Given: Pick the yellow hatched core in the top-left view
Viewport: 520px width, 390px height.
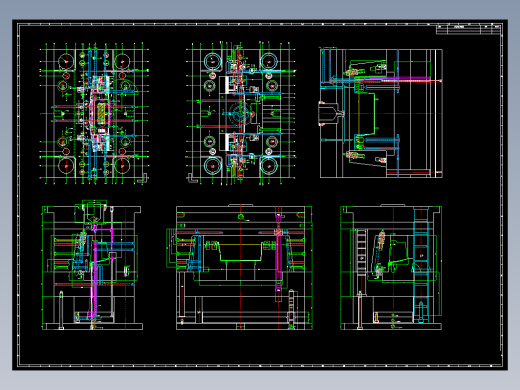Looking at the screenshot, I should pos(101,113).
